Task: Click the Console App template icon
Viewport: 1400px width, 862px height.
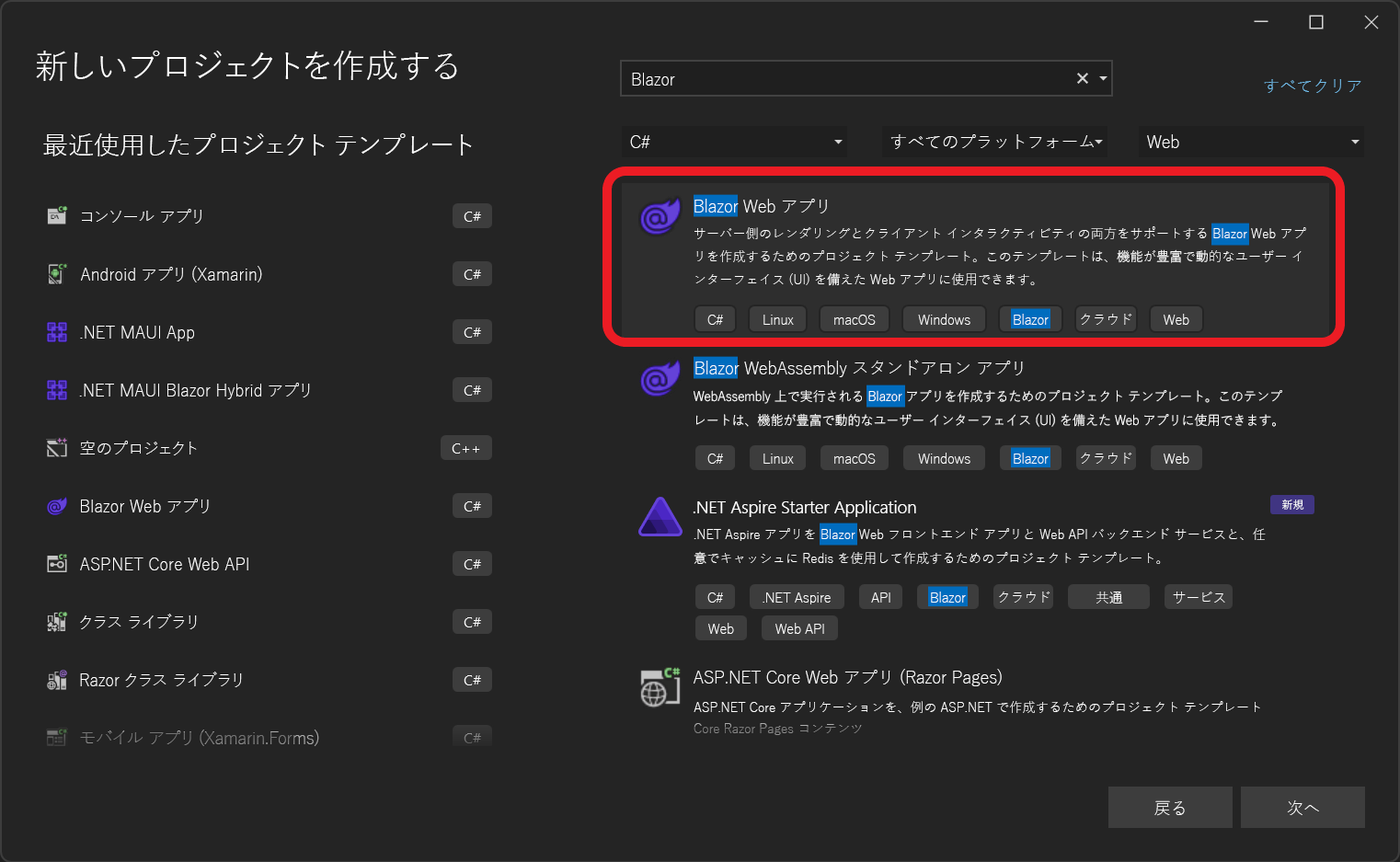Action: (x=57, y=216)
